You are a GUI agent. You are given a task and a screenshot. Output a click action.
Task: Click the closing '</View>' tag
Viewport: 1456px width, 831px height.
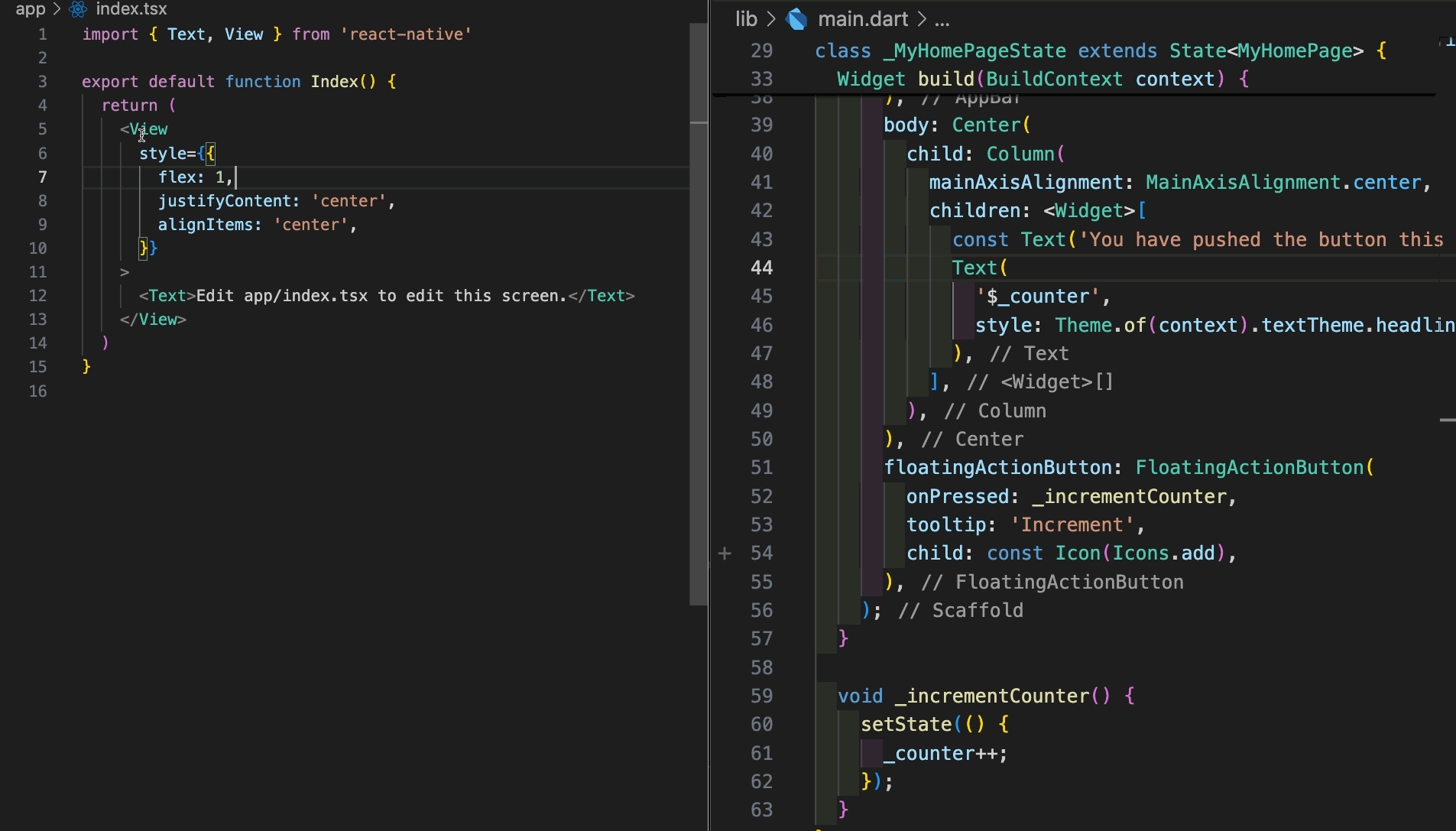153,320
